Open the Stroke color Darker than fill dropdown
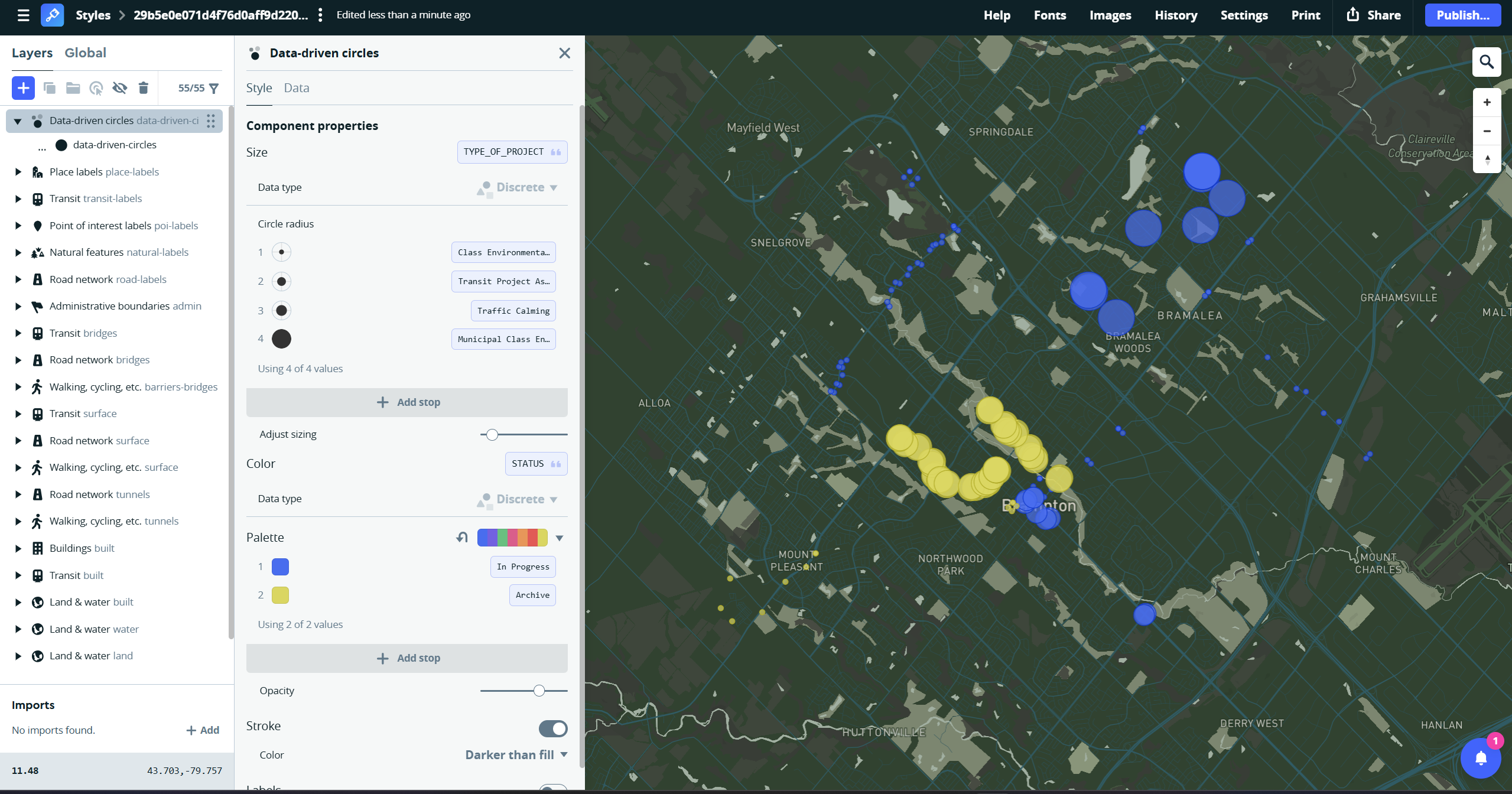 click(516, 754)
